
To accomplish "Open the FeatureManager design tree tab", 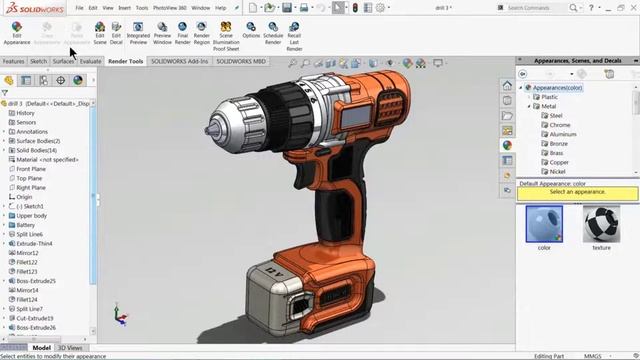I will coord(9,80).
